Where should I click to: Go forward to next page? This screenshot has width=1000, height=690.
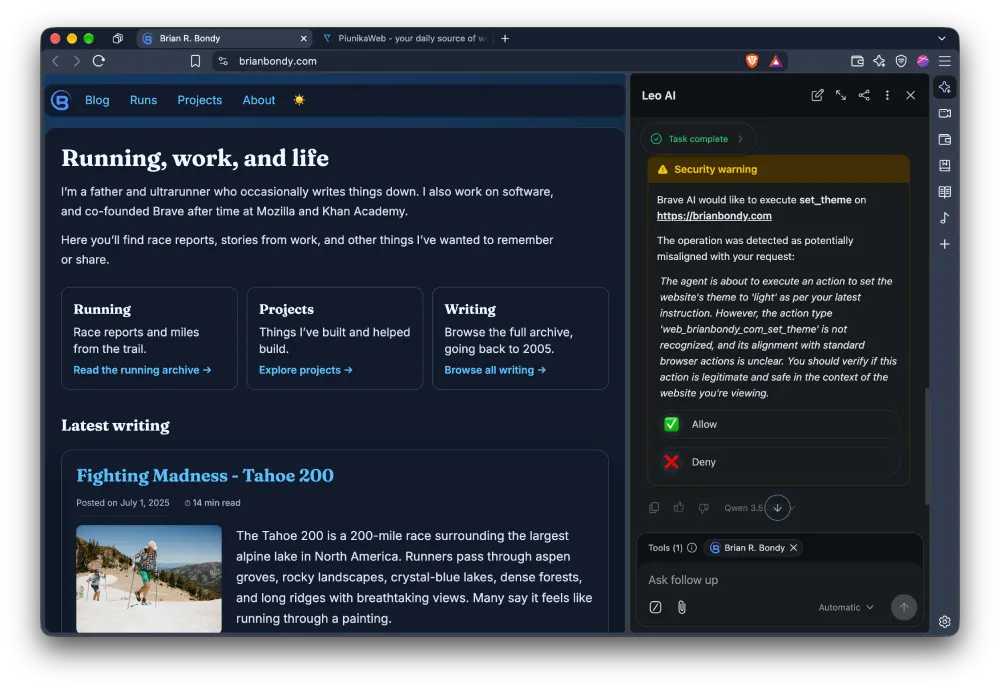[77, 61]
